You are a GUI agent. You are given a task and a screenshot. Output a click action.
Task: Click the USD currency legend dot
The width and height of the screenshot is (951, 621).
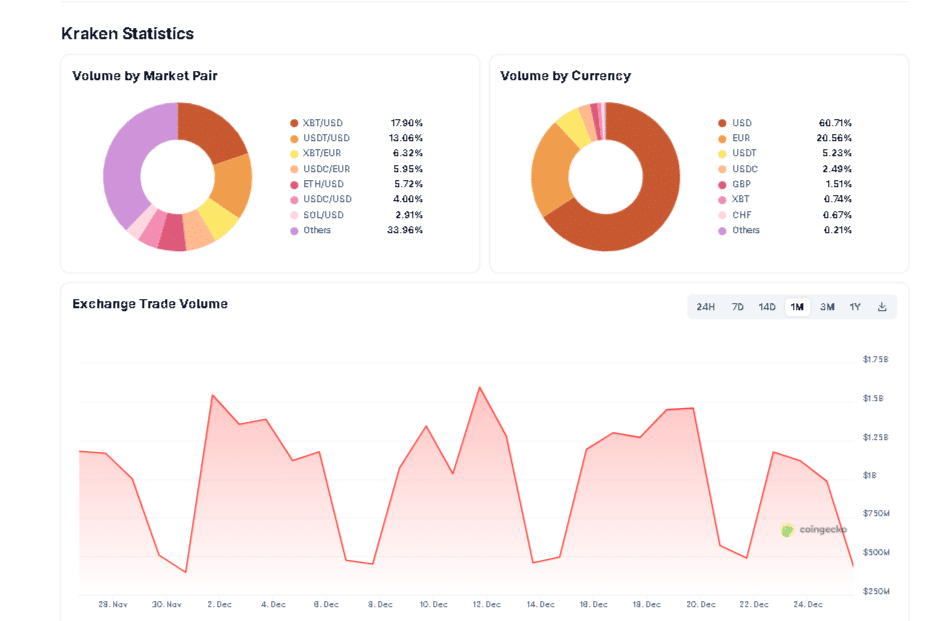click(x=722, y=123)
